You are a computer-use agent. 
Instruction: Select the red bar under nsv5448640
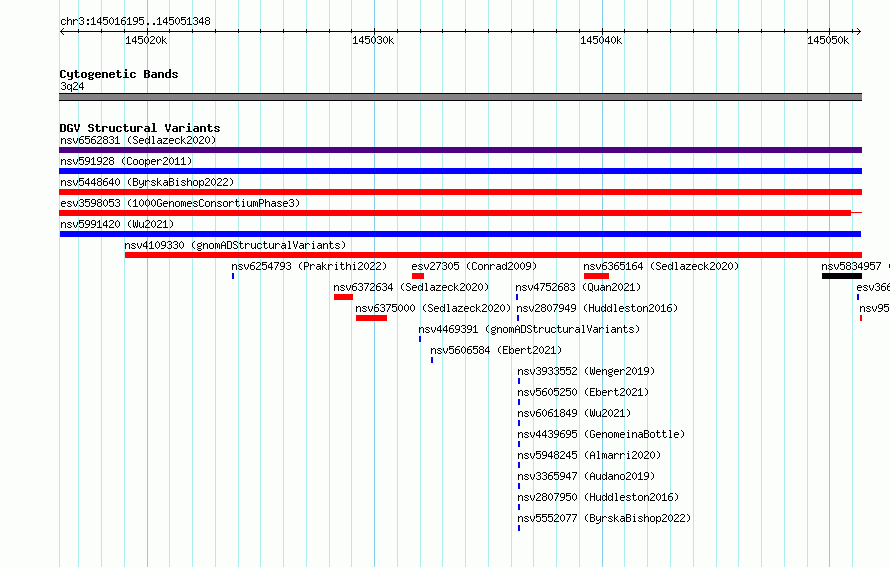coord(460,192)
